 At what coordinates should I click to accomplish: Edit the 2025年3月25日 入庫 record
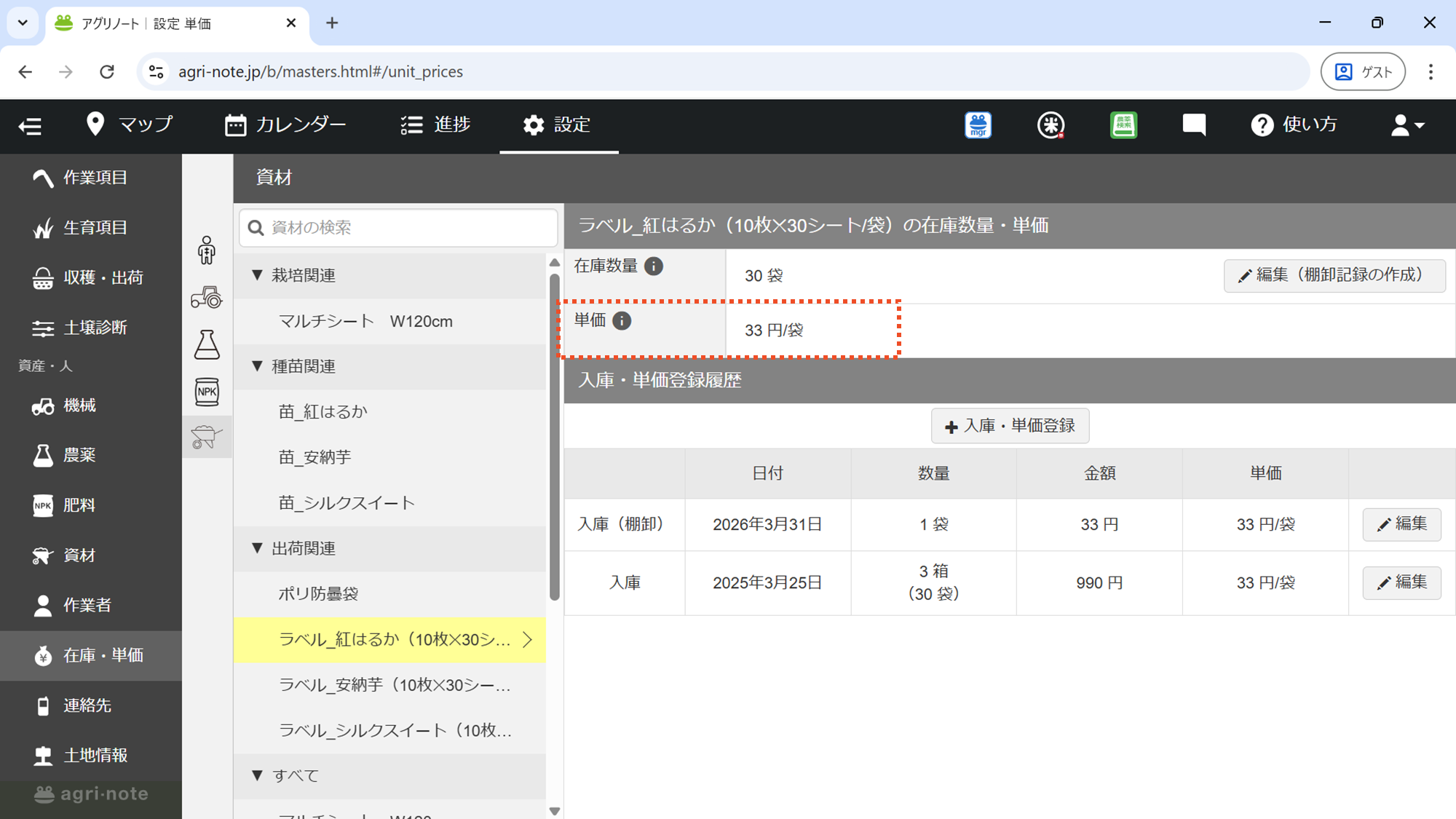coord(1401,582)
